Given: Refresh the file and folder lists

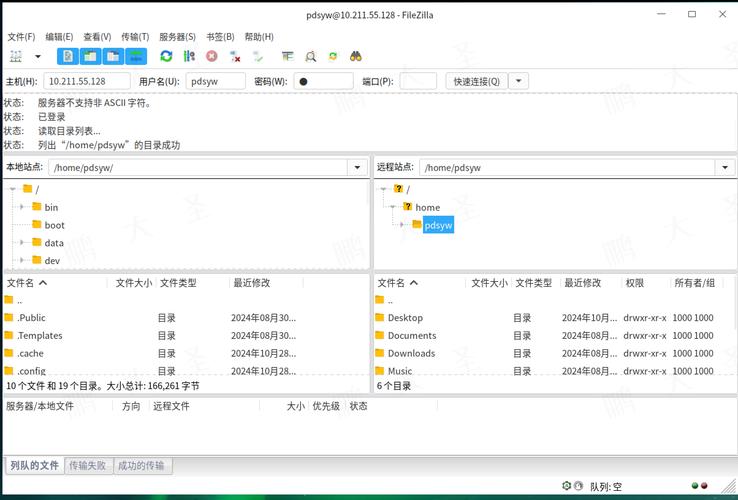Looking at the screenshot, I should click(x=166, y=56).
